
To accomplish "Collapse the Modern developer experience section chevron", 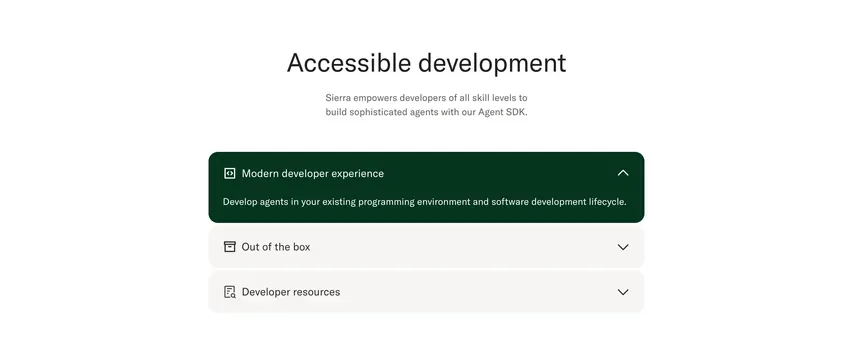I will pos(623,173).
